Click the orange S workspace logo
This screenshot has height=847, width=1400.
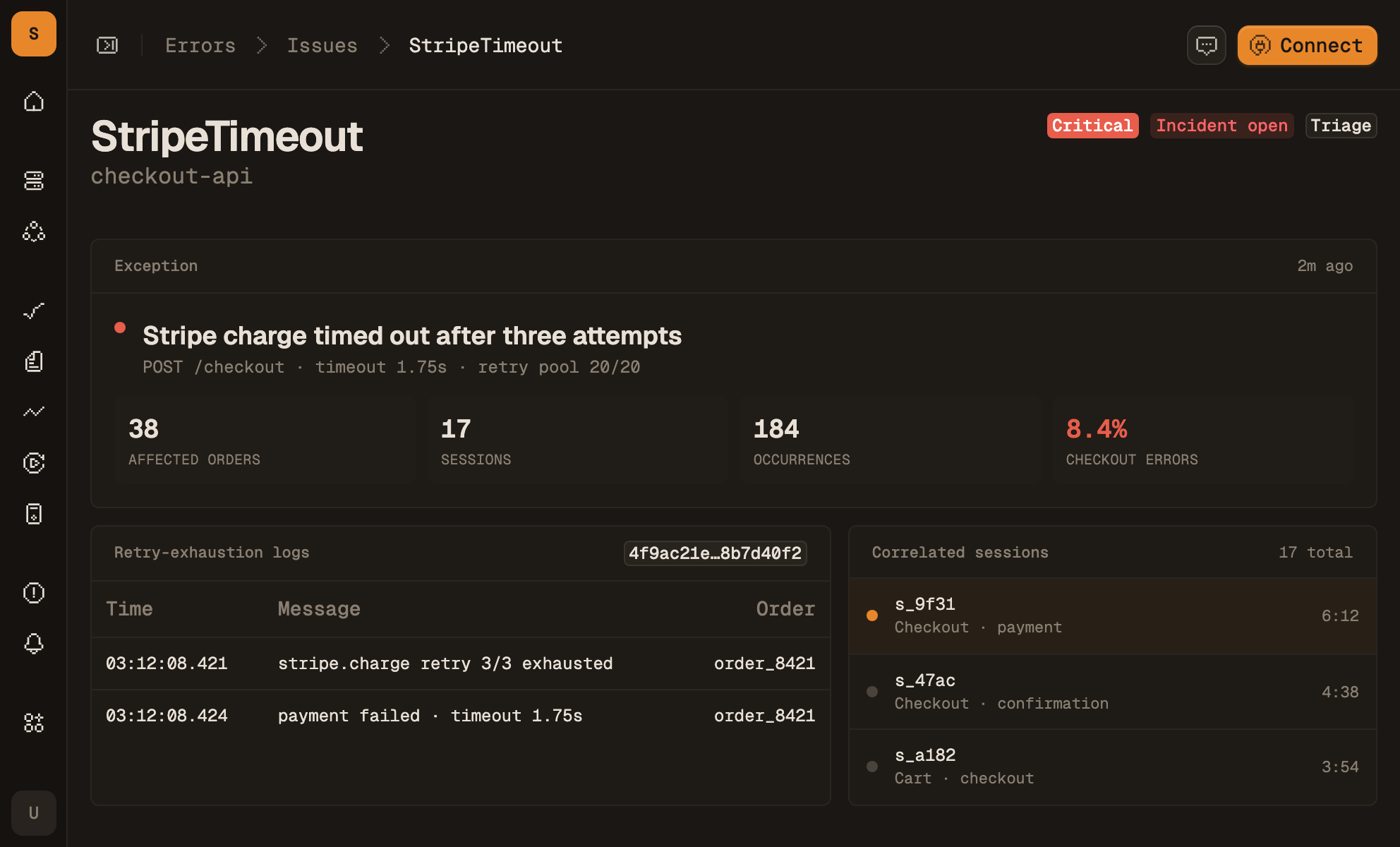point(34,34)
